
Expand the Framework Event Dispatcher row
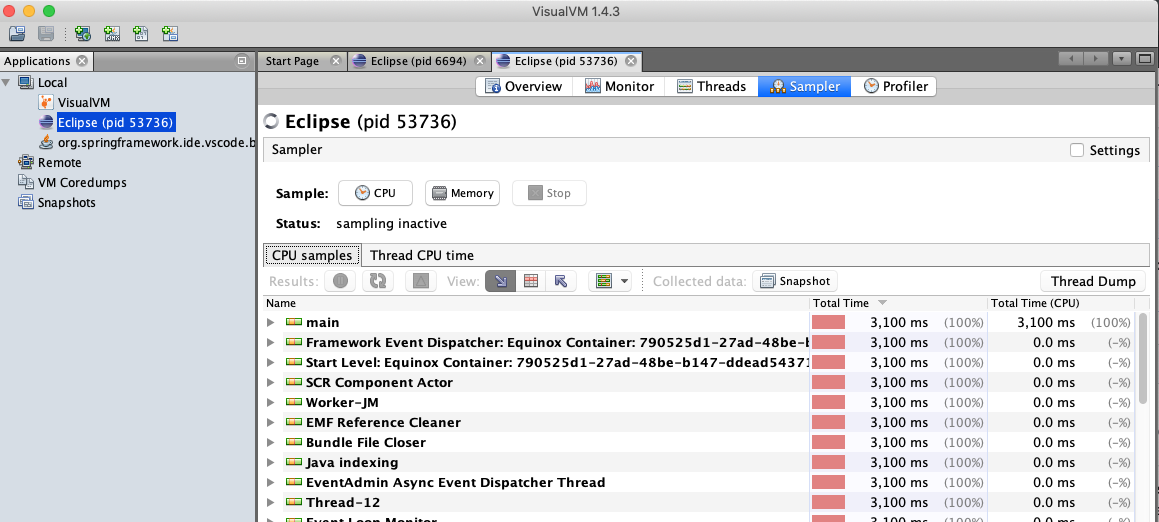click(271, 342)
